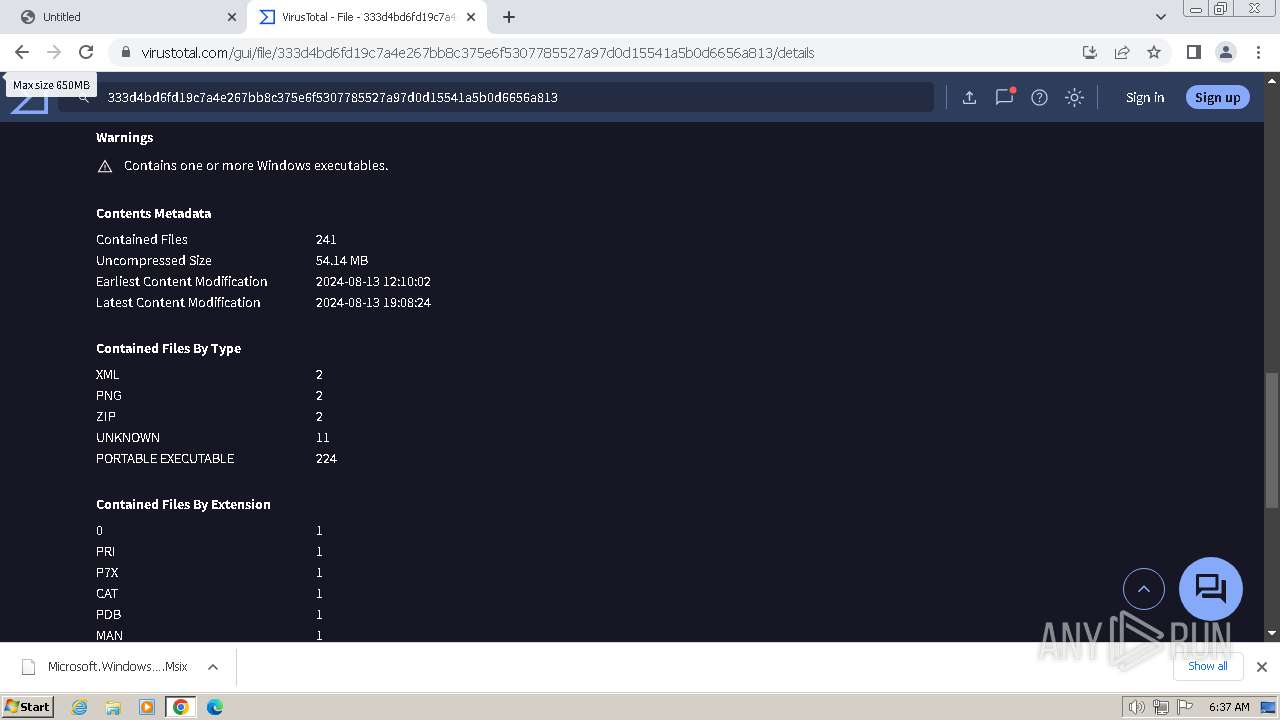
Task: Open the help question mark icon
Action: point(1039,97)
